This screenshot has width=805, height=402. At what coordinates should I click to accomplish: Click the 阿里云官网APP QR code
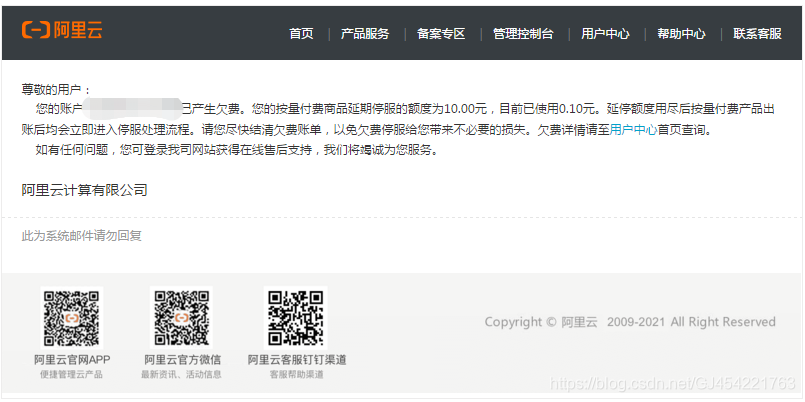point(72,318)
